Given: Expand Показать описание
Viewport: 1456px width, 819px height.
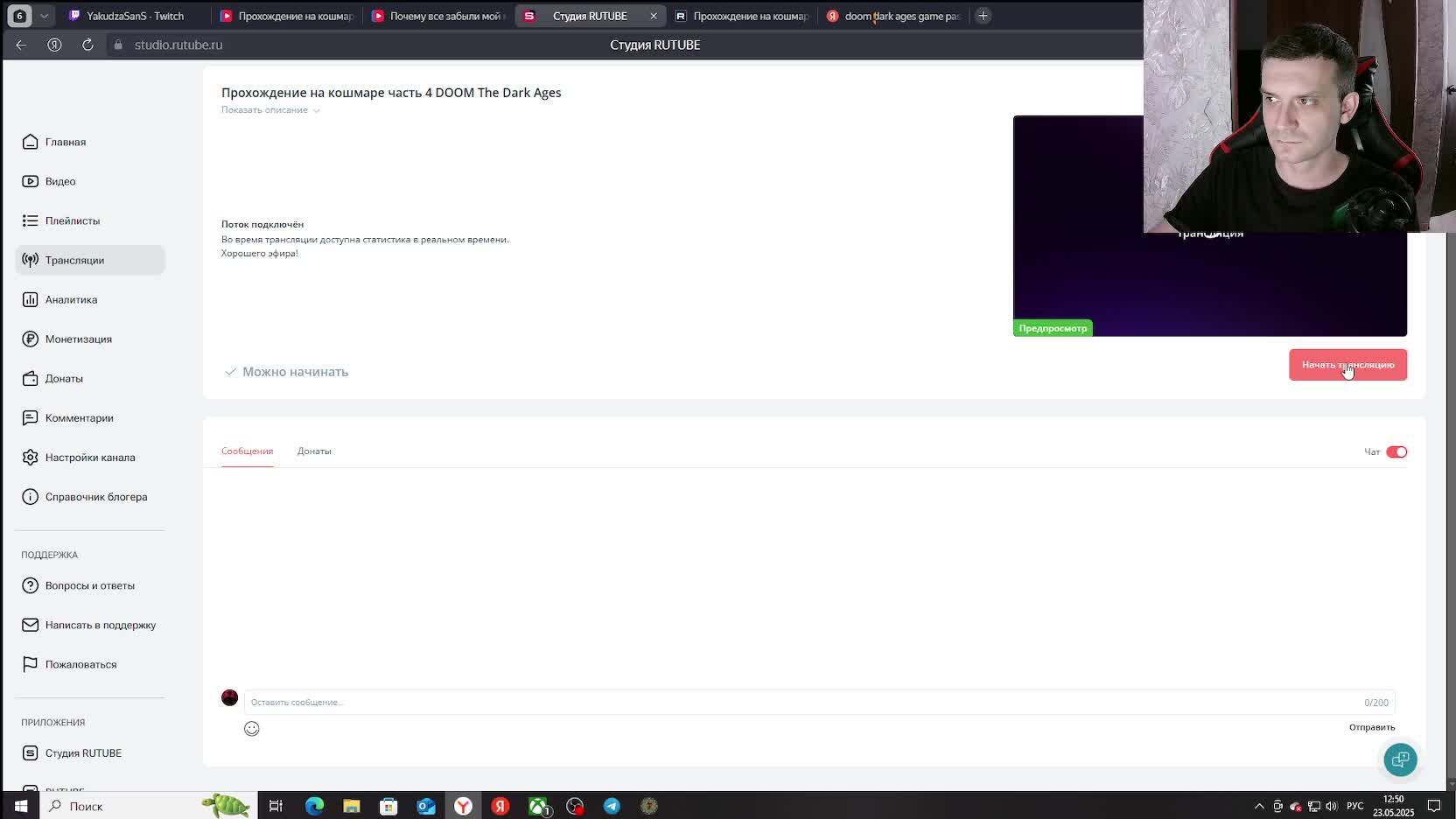Looking at the screenshot, I should tap(270, 110).
